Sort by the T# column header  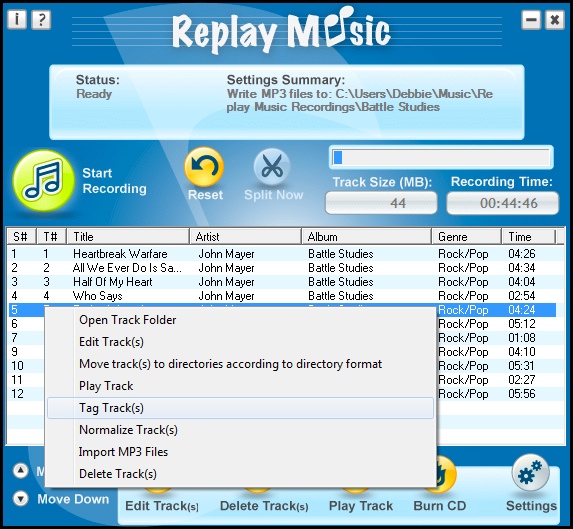[52, 237]
